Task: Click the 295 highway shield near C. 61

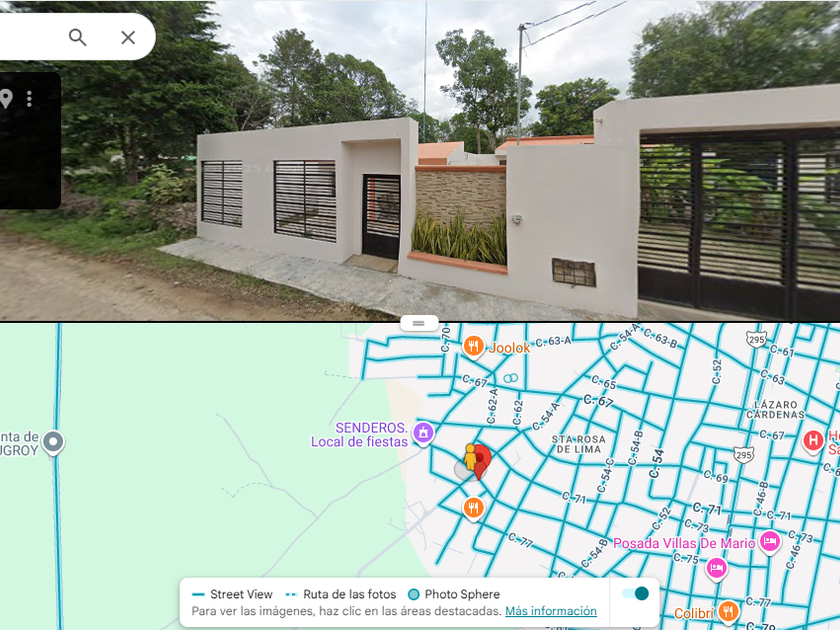Action: 756,340
